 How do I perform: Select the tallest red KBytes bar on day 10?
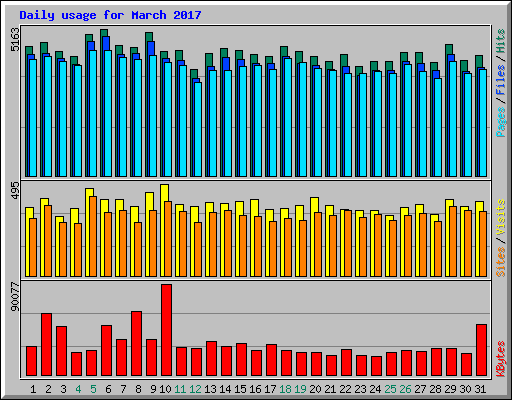167,330
